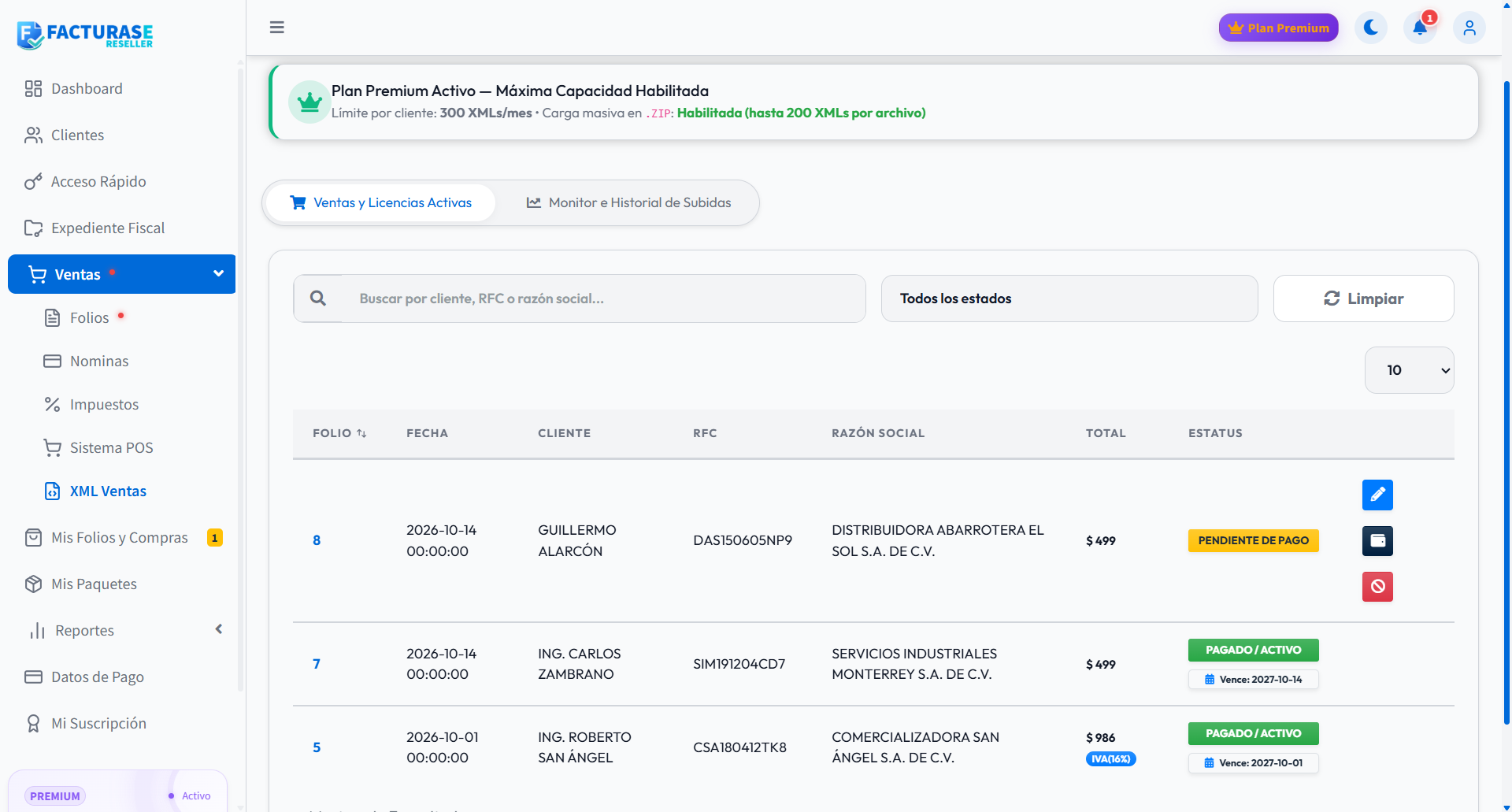Open Dashboard from the sidebar

[x=122, y=89]
